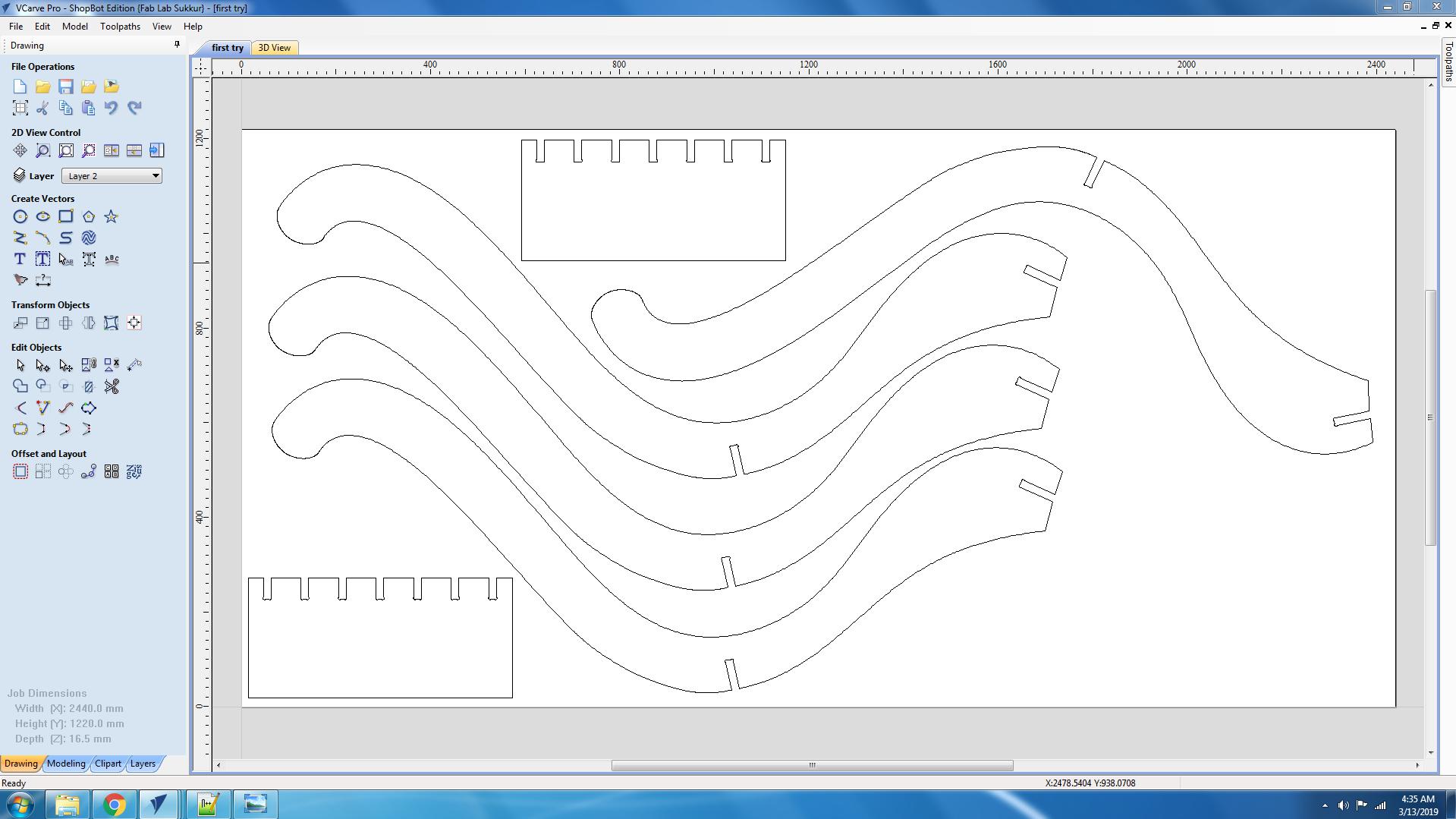
Task: Switch to the Modeling tab
Action: tap(66, 764)
